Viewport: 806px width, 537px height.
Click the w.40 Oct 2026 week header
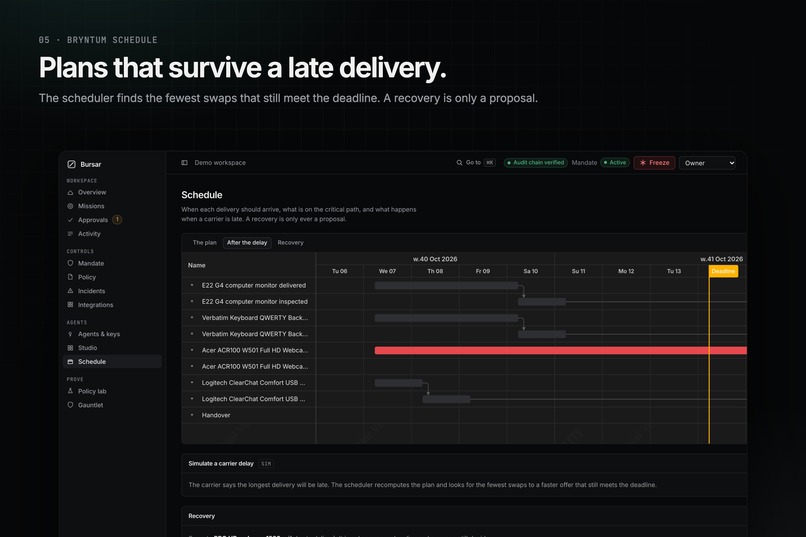(x=435, y=259)
